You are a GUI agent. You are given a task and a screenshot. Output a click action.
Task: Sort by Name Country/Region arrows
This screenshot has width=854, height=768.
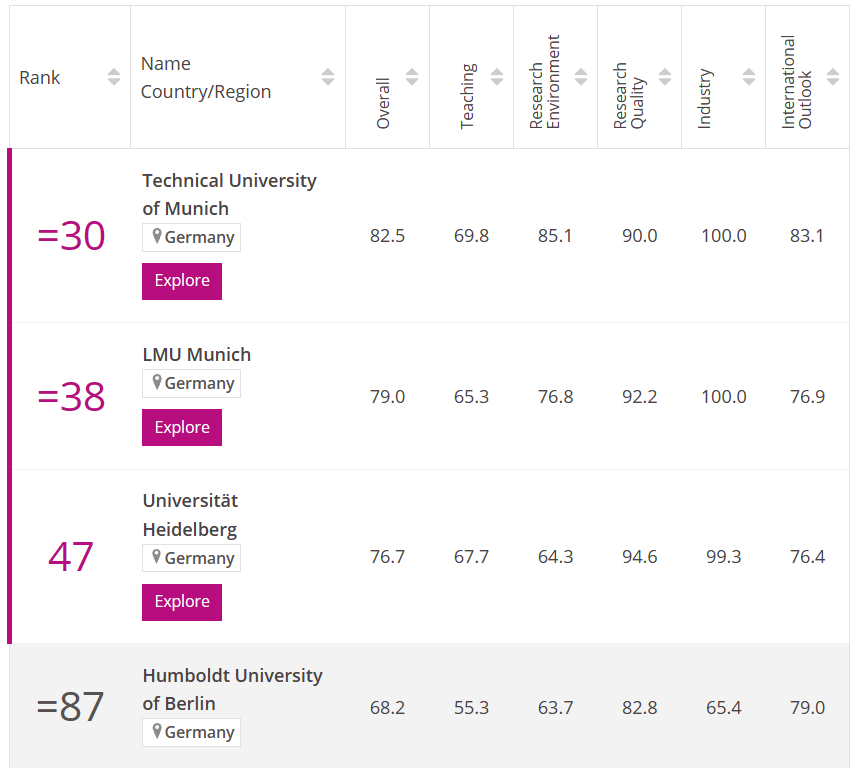328,78
